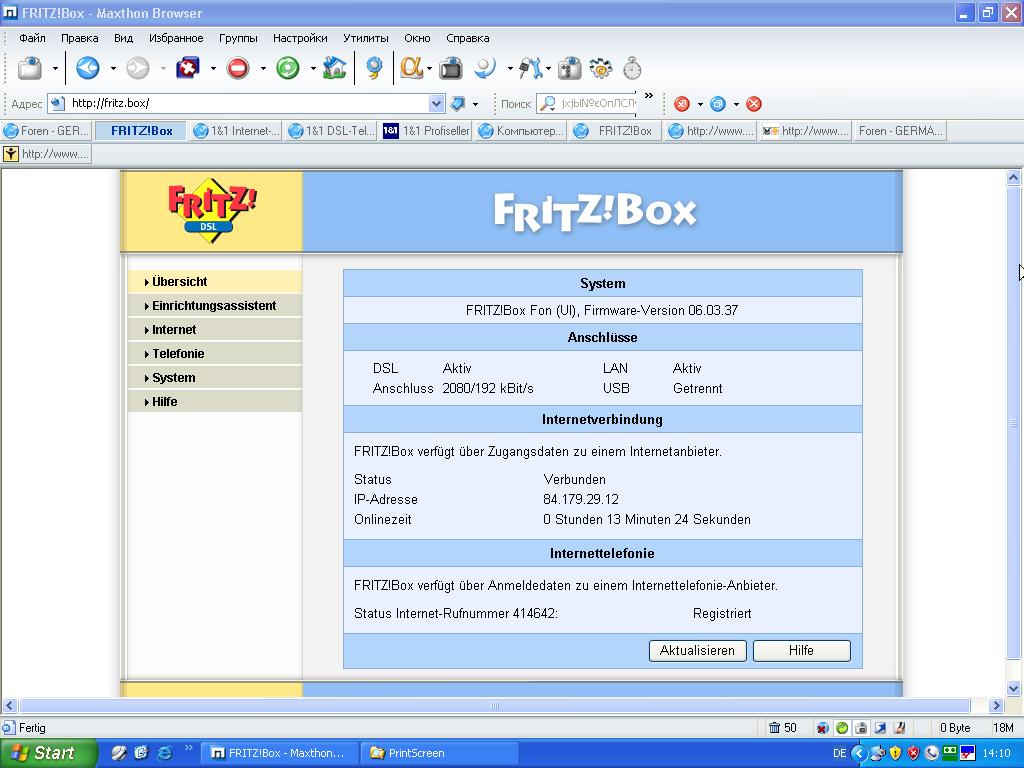Open the Einrichtungsassistent sidebar link
The height and width of the screenshot is (768, 1024).
click(214, 306)
